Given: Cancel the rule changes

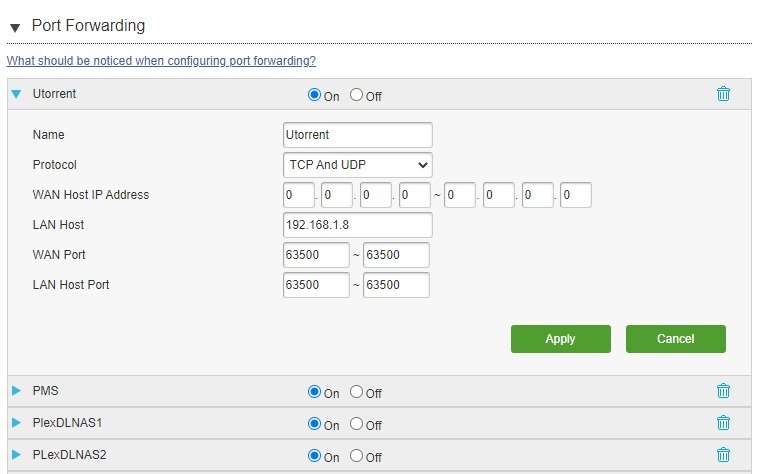Looking at the screenshot, I should click(x=676, y=339).
